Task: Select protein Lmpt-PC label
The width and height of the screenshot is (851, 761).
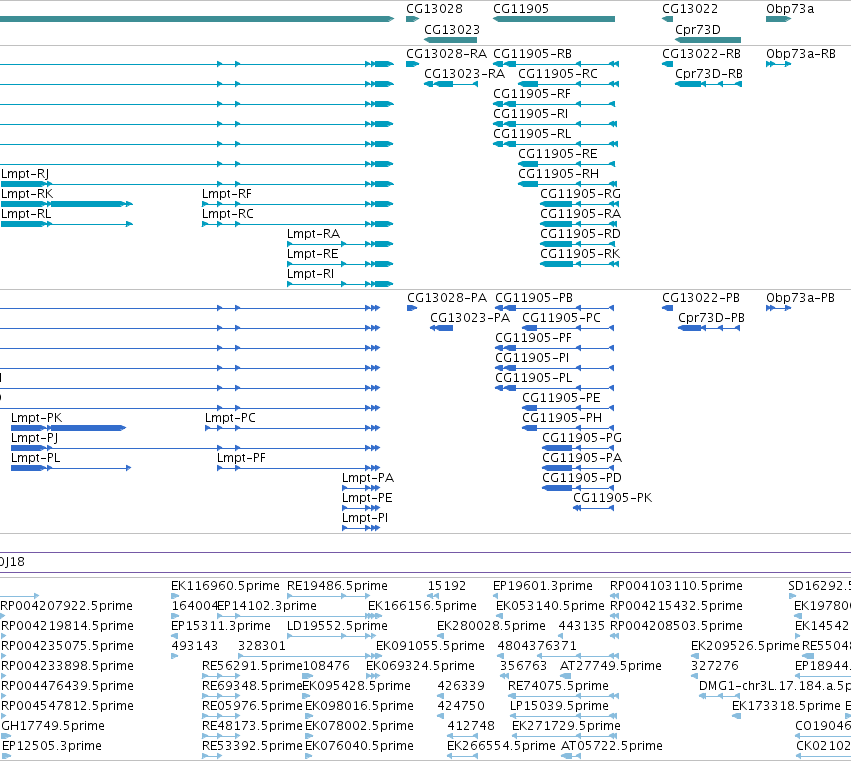Action: tap(230, 418)
